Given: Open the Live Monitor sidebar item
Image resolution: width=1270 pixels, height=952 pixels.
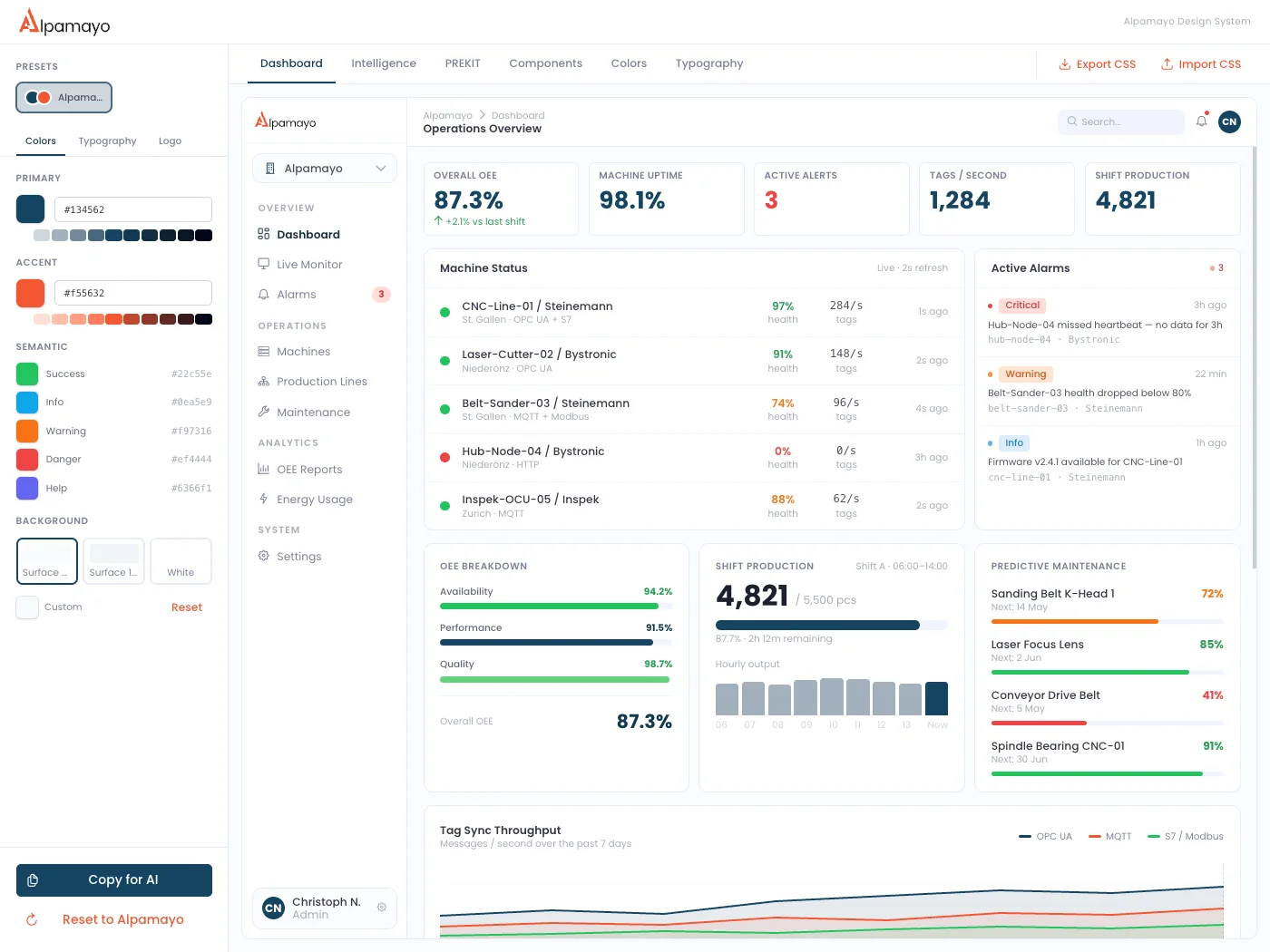Looking at the screenshot, I should coord(325,264).
